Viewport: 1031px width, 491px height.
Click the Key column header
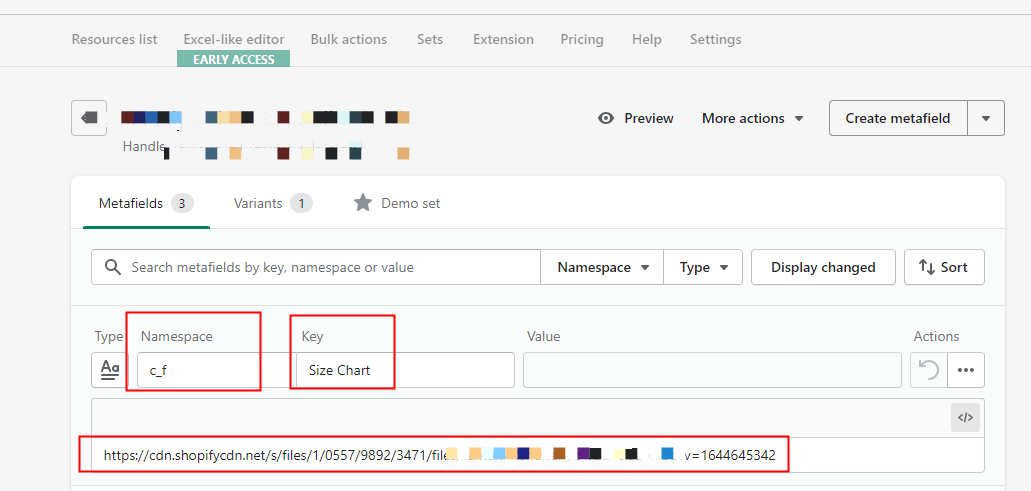[x=312, y=337]
